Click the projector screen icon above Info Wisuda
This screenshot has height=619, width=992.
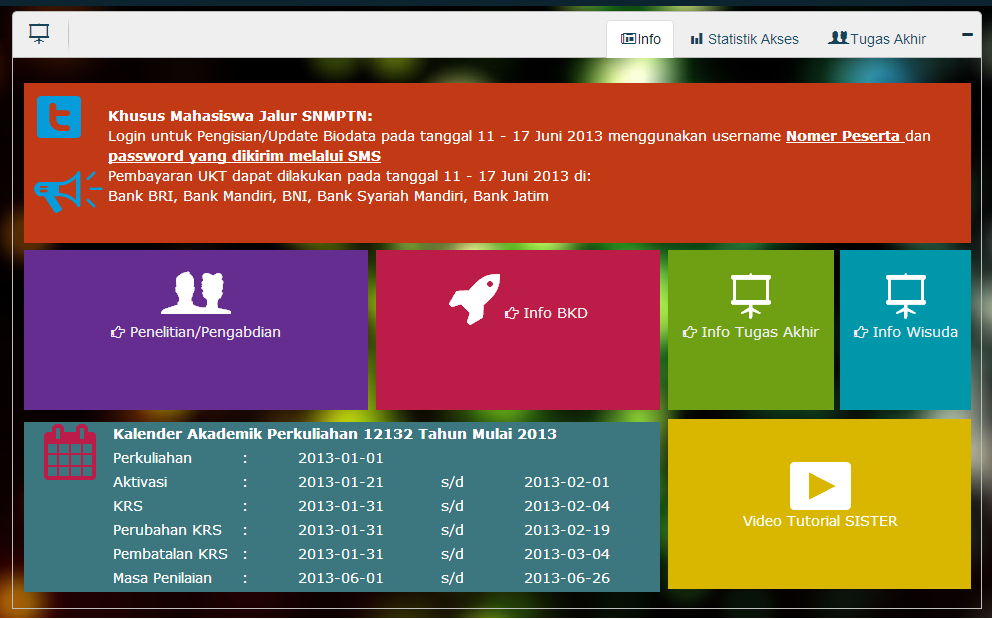(x=905, y=296)
